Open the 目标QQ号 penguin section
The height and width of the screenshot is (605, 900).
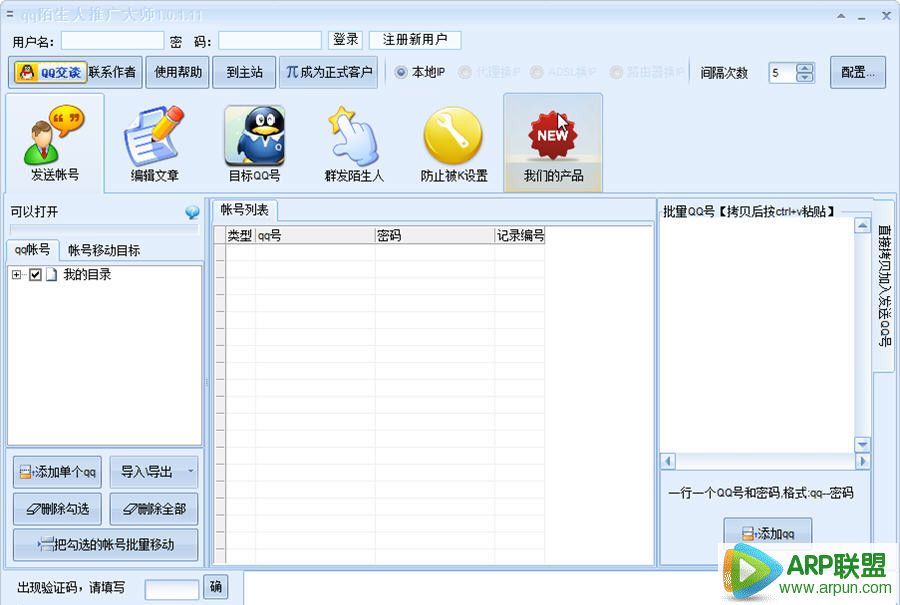254,142
